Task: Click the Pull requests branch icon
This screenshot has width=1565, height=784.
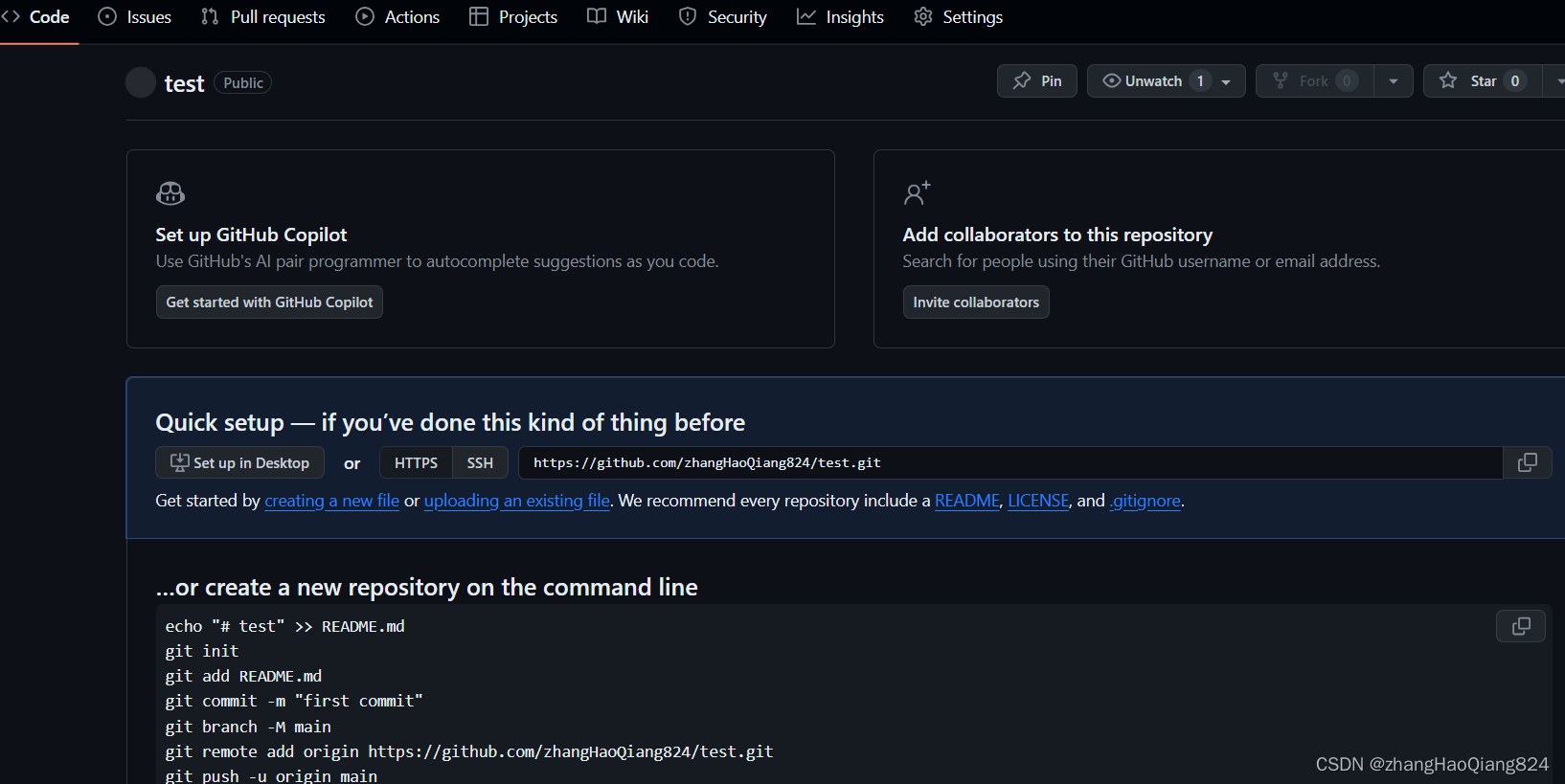Action: point(210,17)
